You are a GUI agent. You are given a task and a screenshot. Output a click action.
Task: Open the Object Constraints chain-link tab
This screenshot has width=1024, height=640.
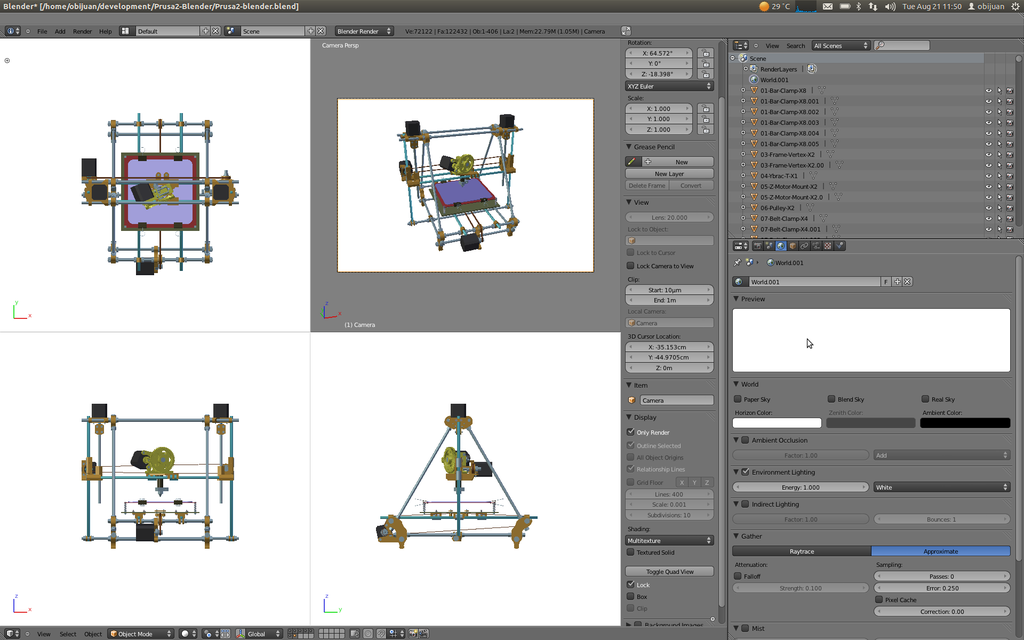[804, 245]
